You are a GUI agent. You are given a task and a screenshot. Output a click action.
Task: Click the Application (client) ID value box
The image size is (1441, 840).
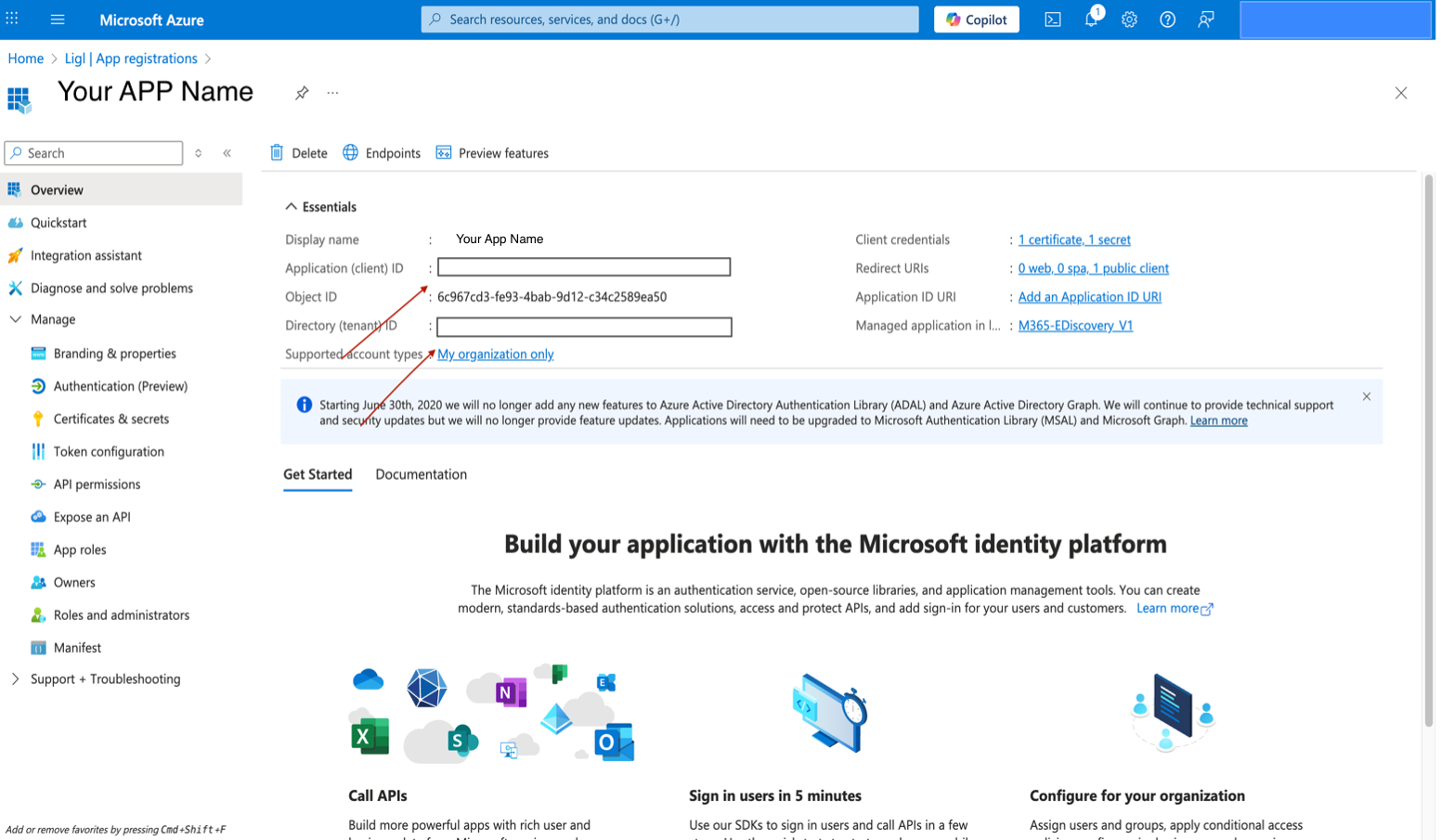584,267
